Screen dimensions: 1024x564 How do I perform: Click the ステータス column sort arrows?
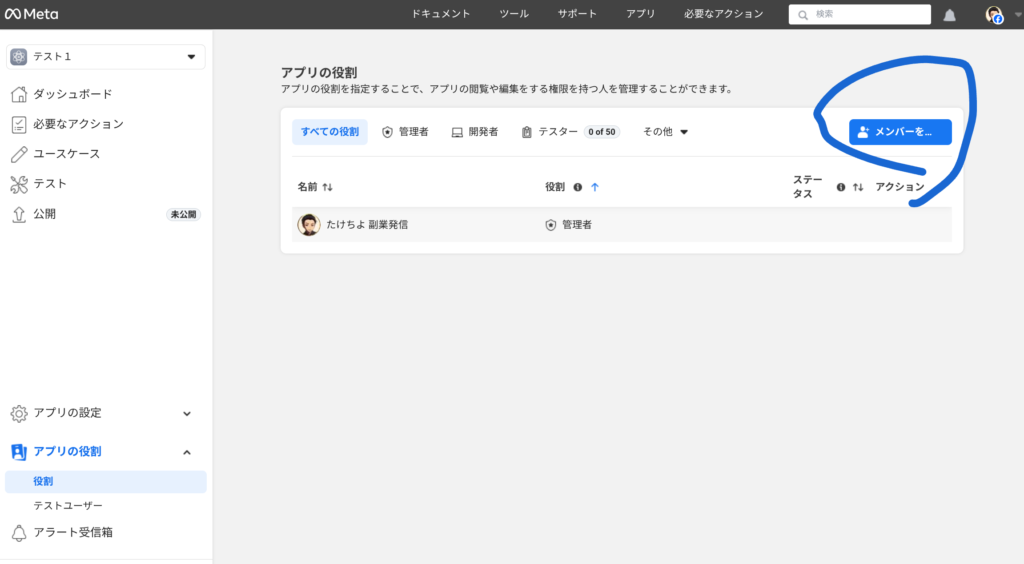pos(857,187)
